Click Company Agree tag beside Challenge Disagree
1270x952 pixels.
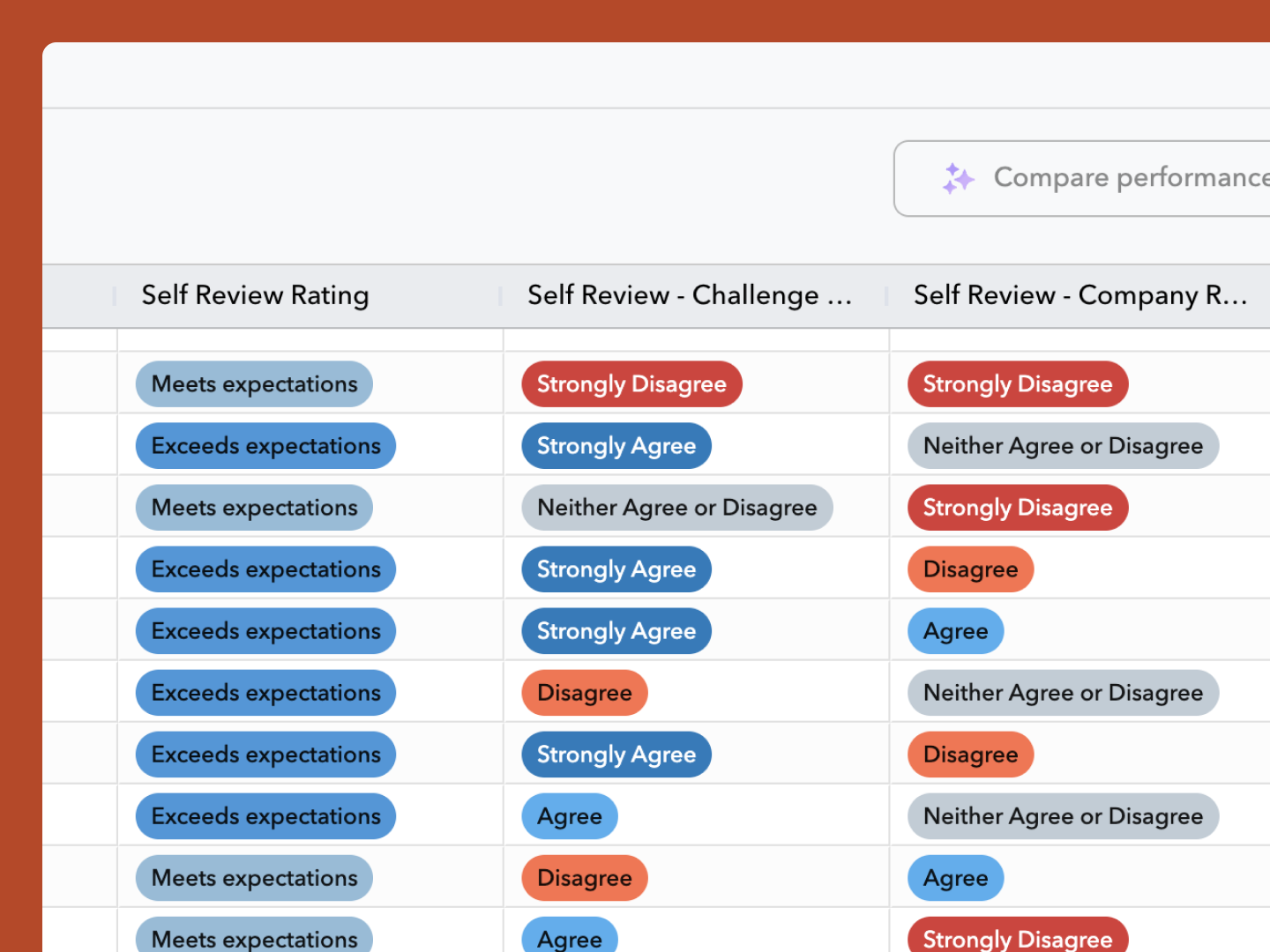coord(956,878)
